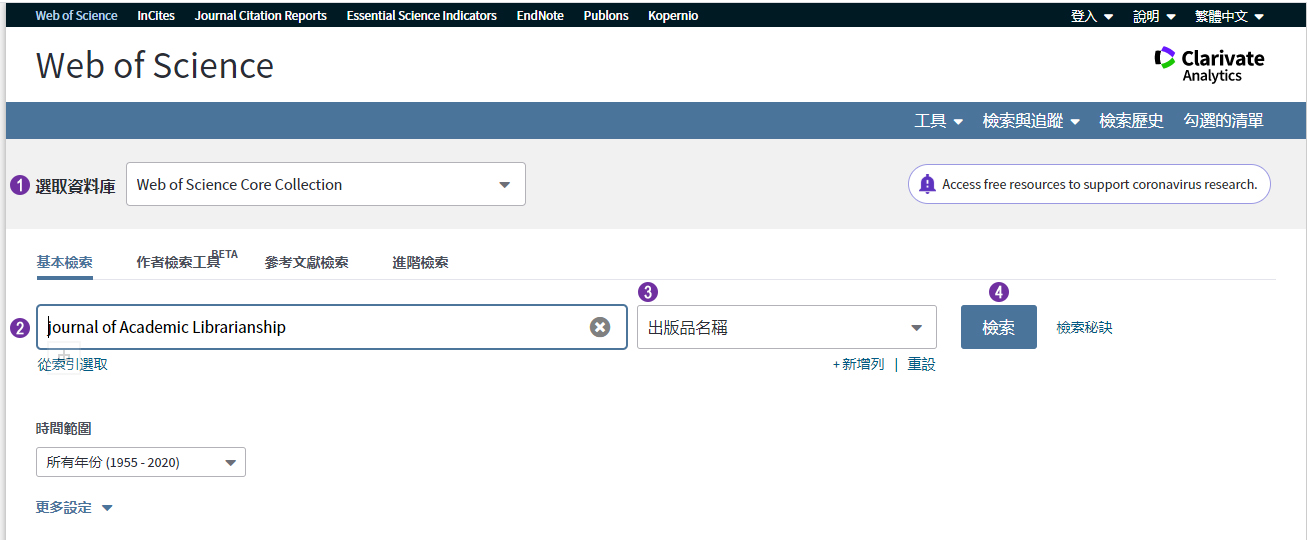This screenshot has height=540, width=1307.
Task: Open Publons from the top bar
Action: tap(606, 15)
